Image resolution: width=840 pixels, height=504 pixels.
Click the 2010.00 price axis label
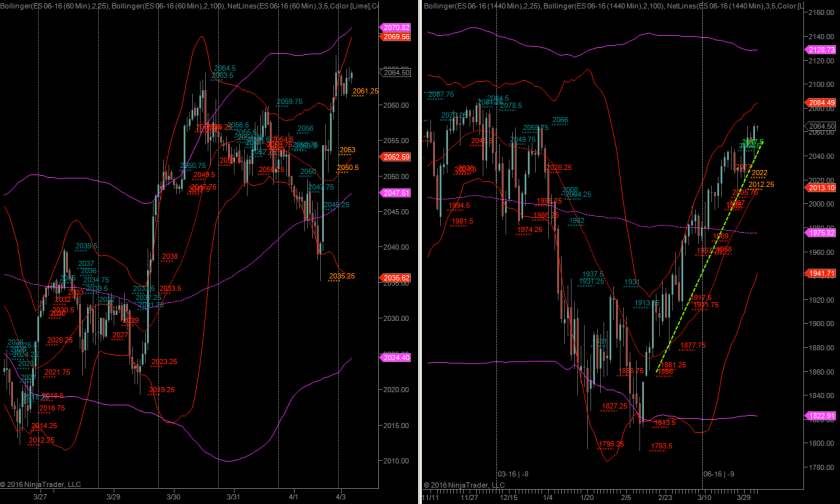pos(396,461)
